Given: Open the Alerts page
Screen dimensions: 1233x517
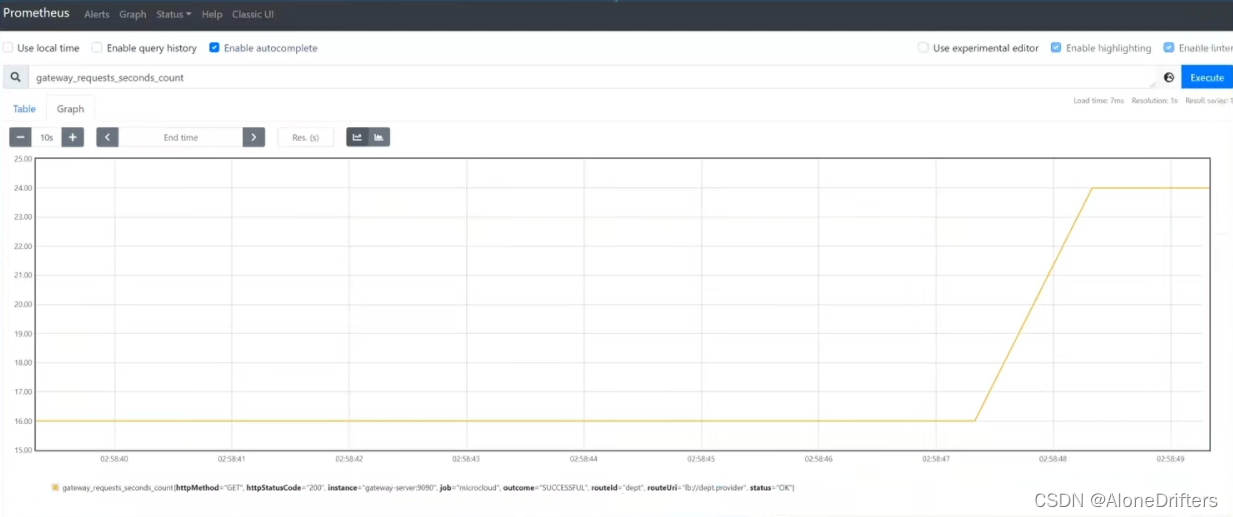Looking at the screenshot, I should pyautogui.click(x=97, y=15).
